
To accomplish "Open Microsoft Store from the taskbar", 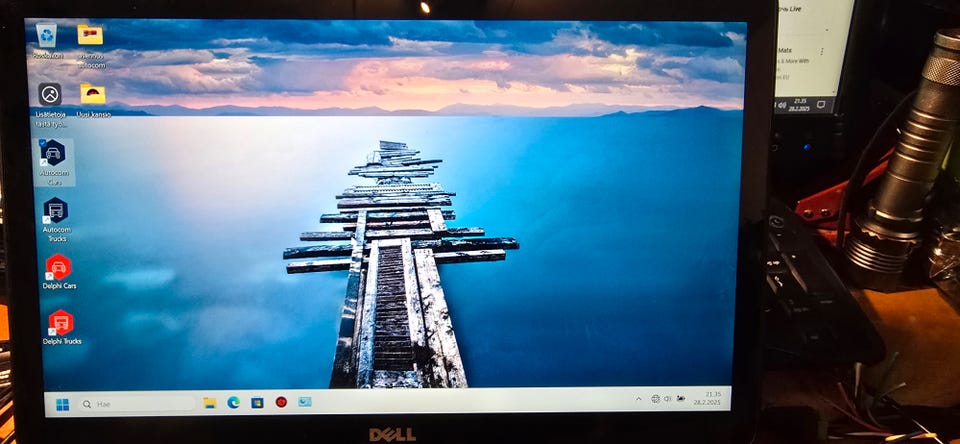I will coord(257,402).
